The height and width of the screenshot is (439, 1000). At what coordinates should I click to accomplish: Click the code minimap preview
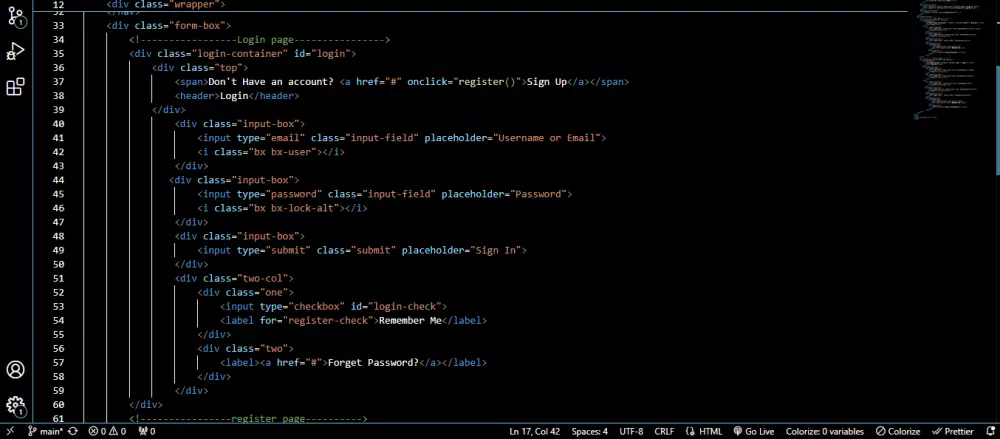(949, 61)
